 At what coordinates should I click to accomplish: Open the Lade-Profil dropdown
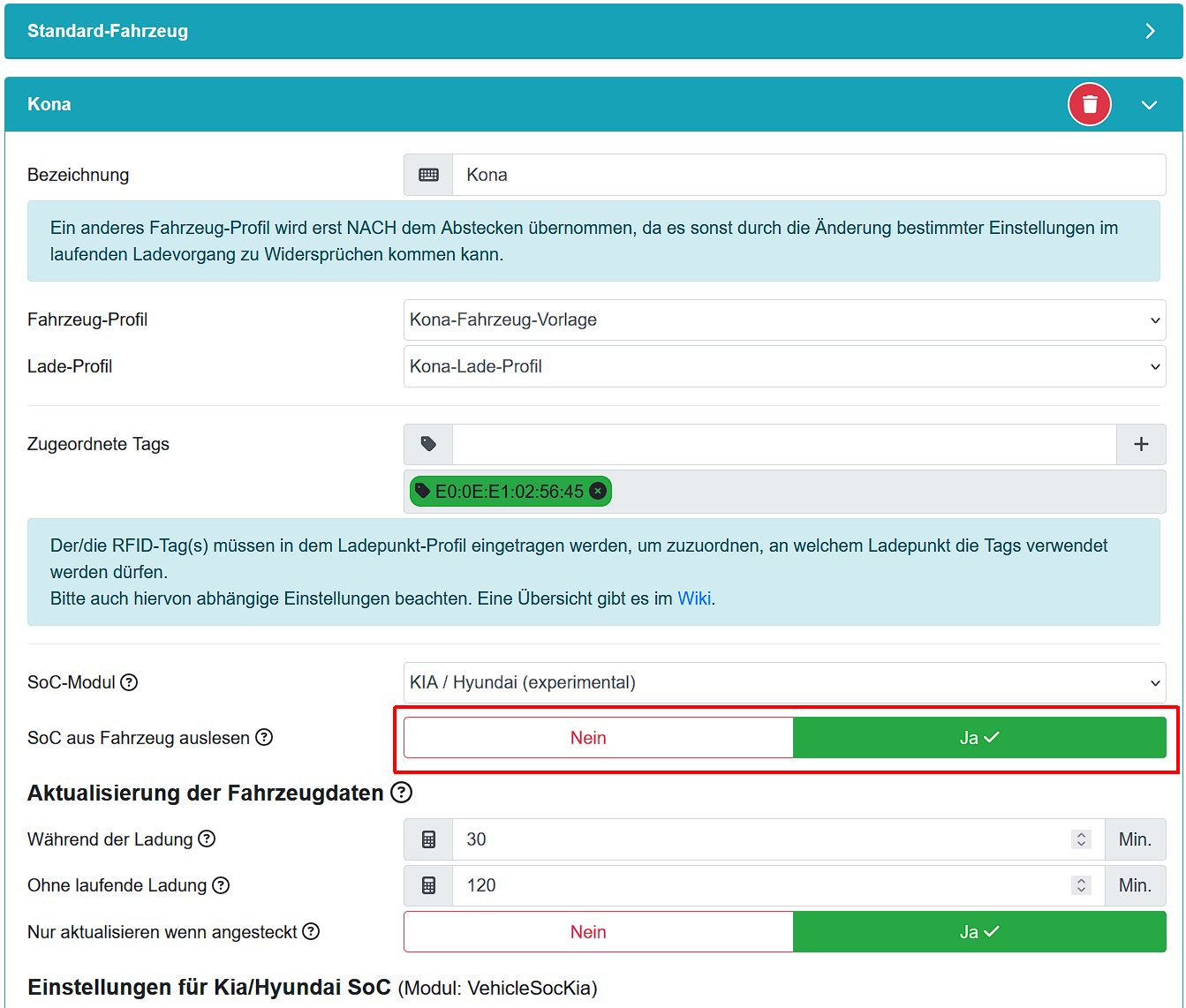tap(784, 366)
